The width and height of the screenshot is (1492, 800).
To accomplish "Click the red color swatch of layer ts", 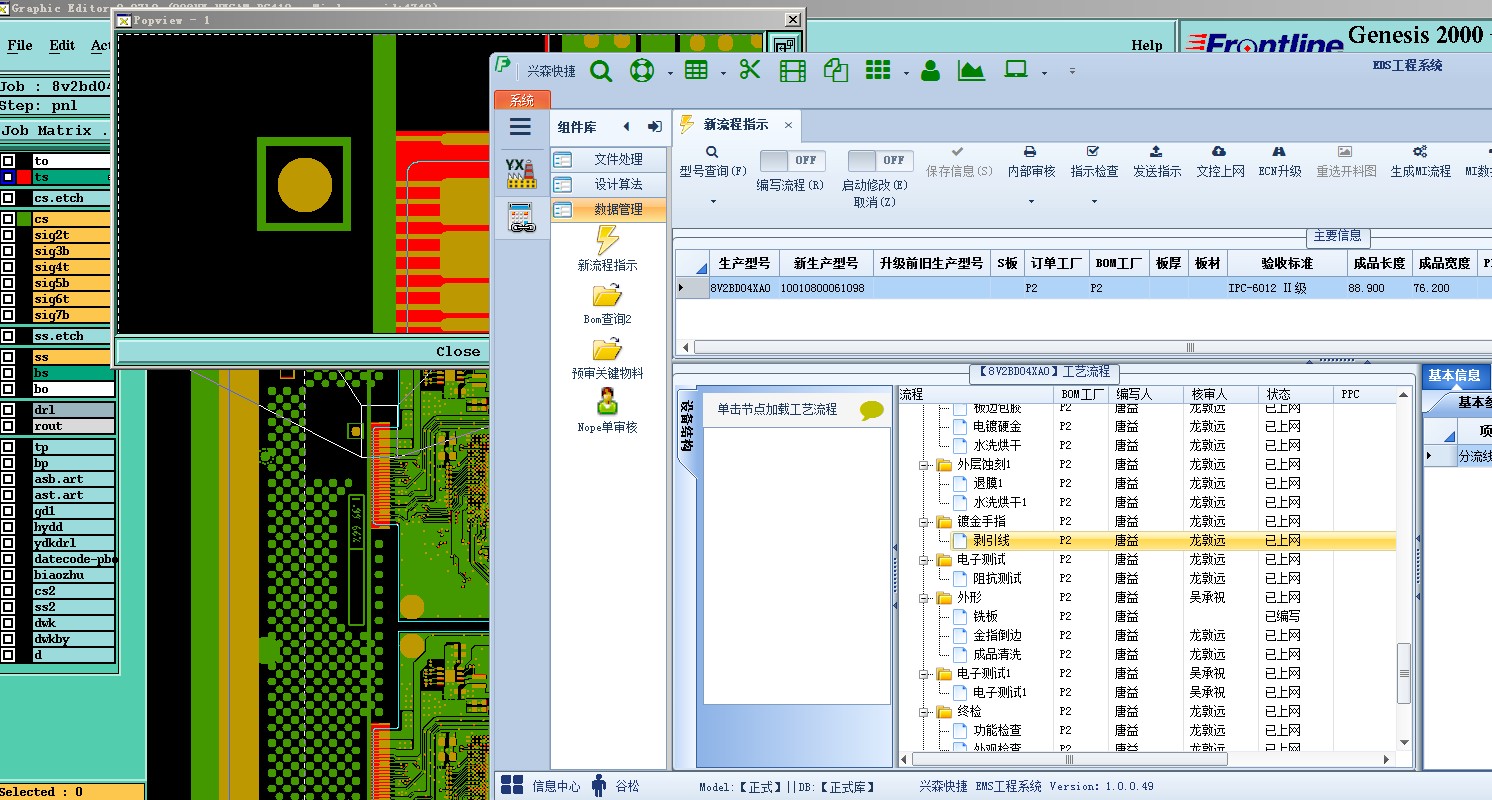I will click(24, 177).
